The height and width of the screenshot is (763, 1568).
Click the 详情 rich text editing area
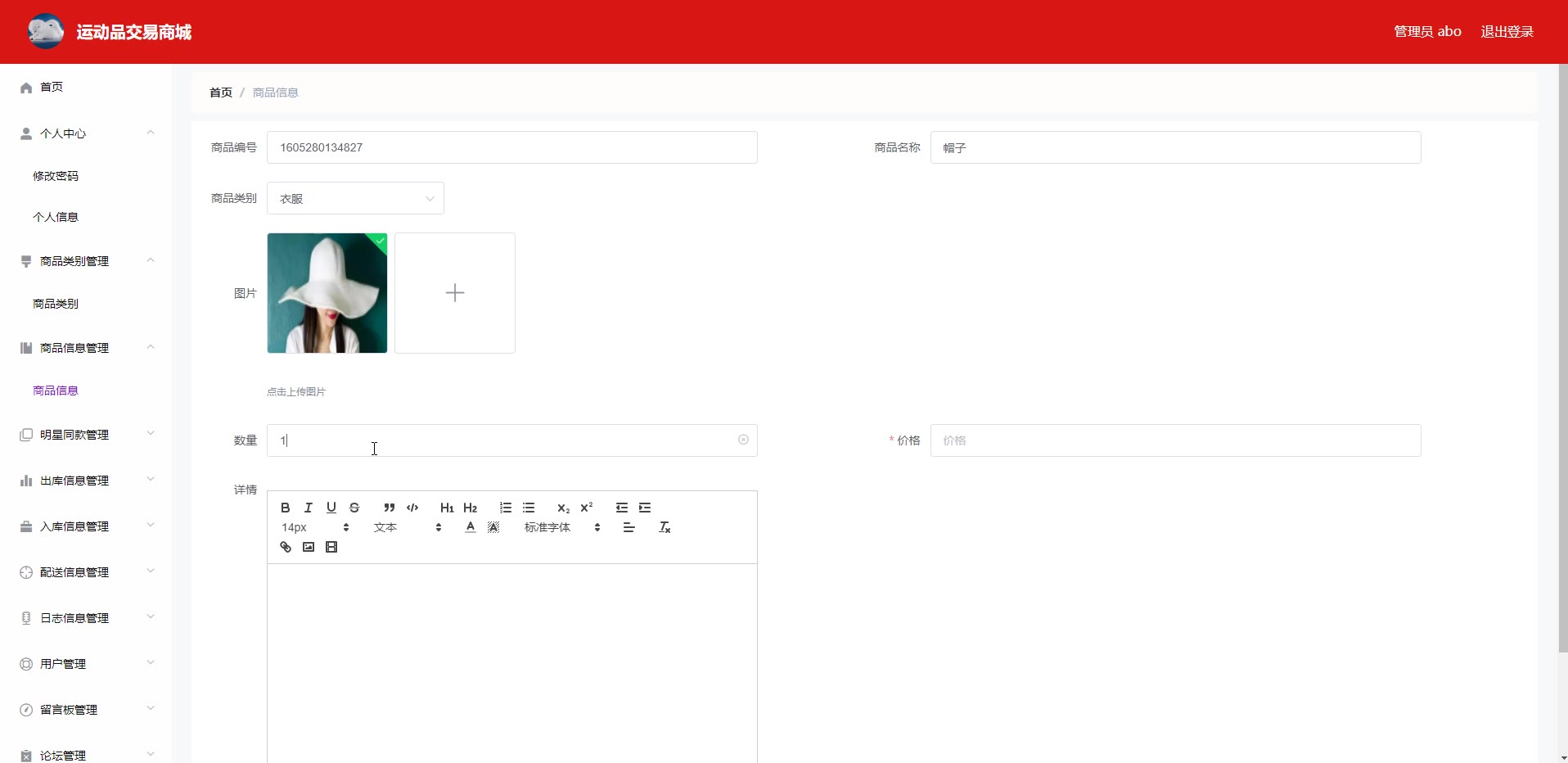pos(512,663)
